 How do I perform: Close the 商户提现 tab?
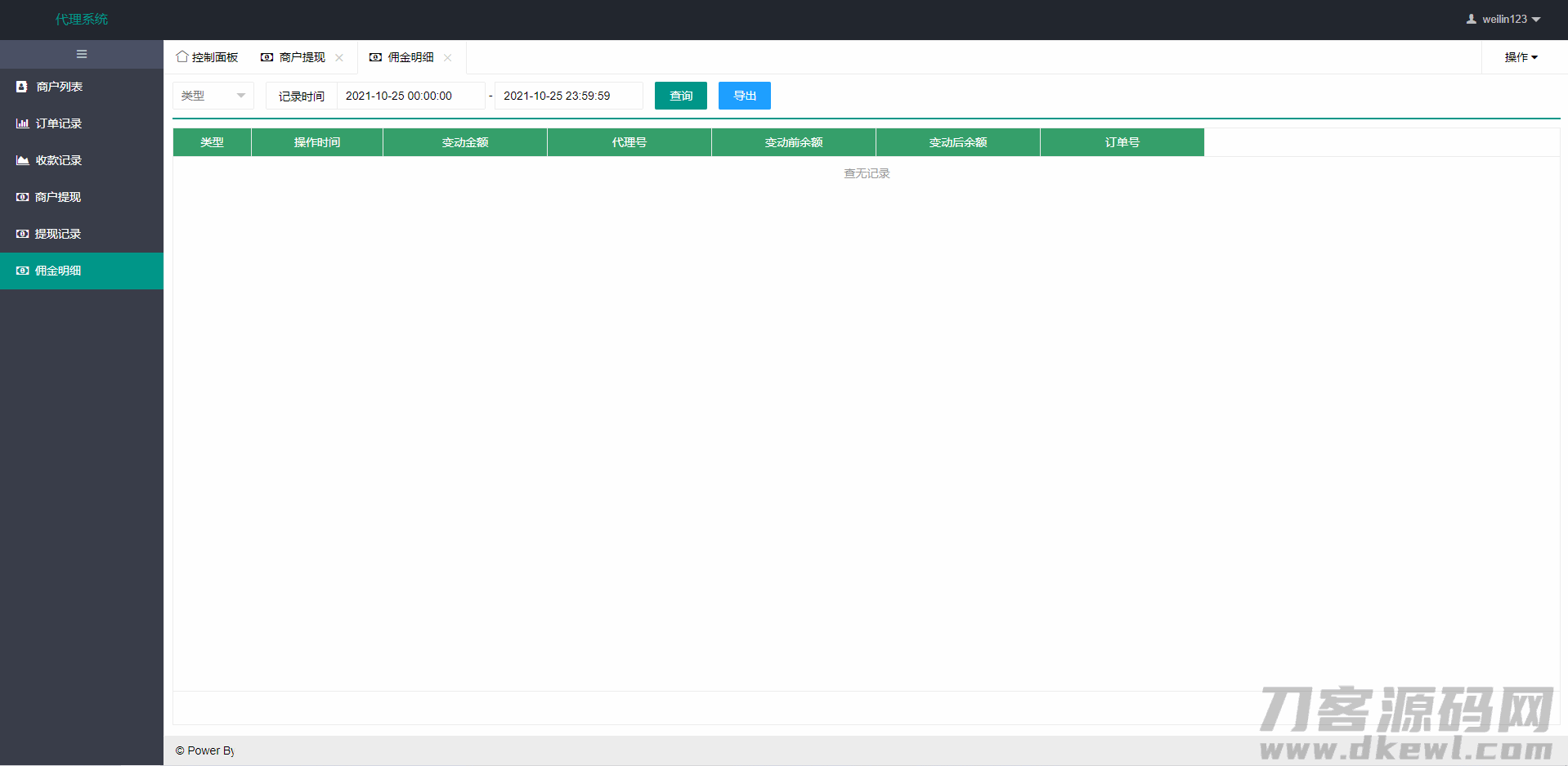339,57
